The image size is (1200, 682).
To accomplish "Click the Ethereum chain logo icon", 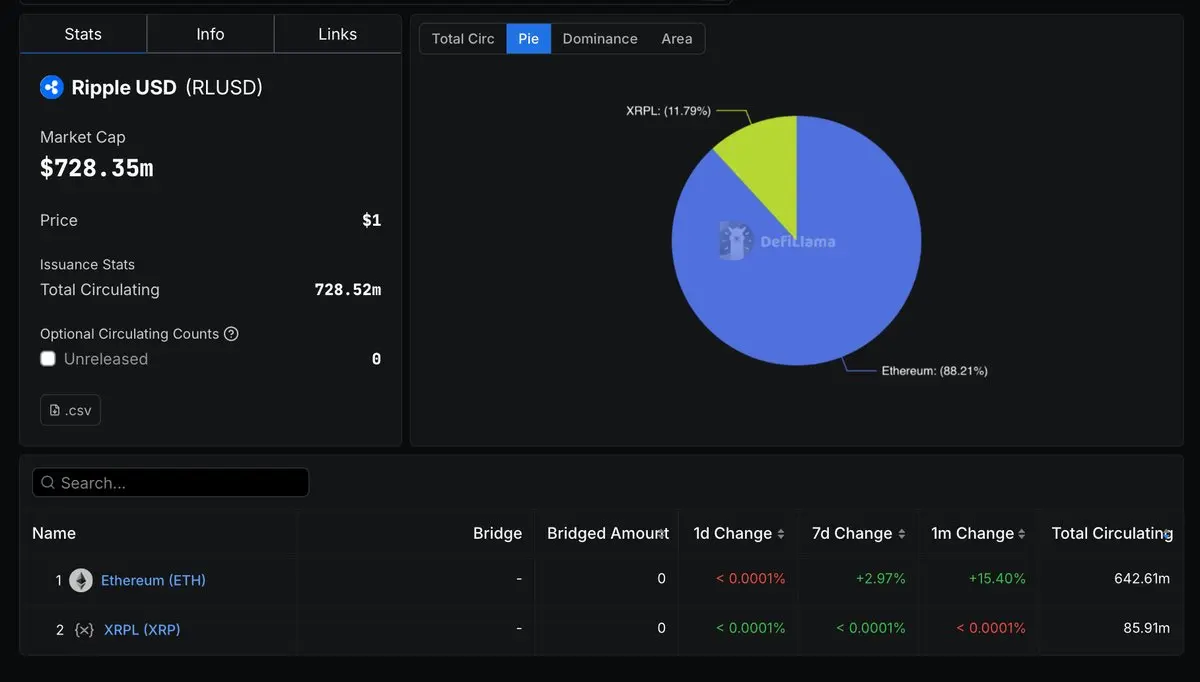I will [x=81, y=580].
